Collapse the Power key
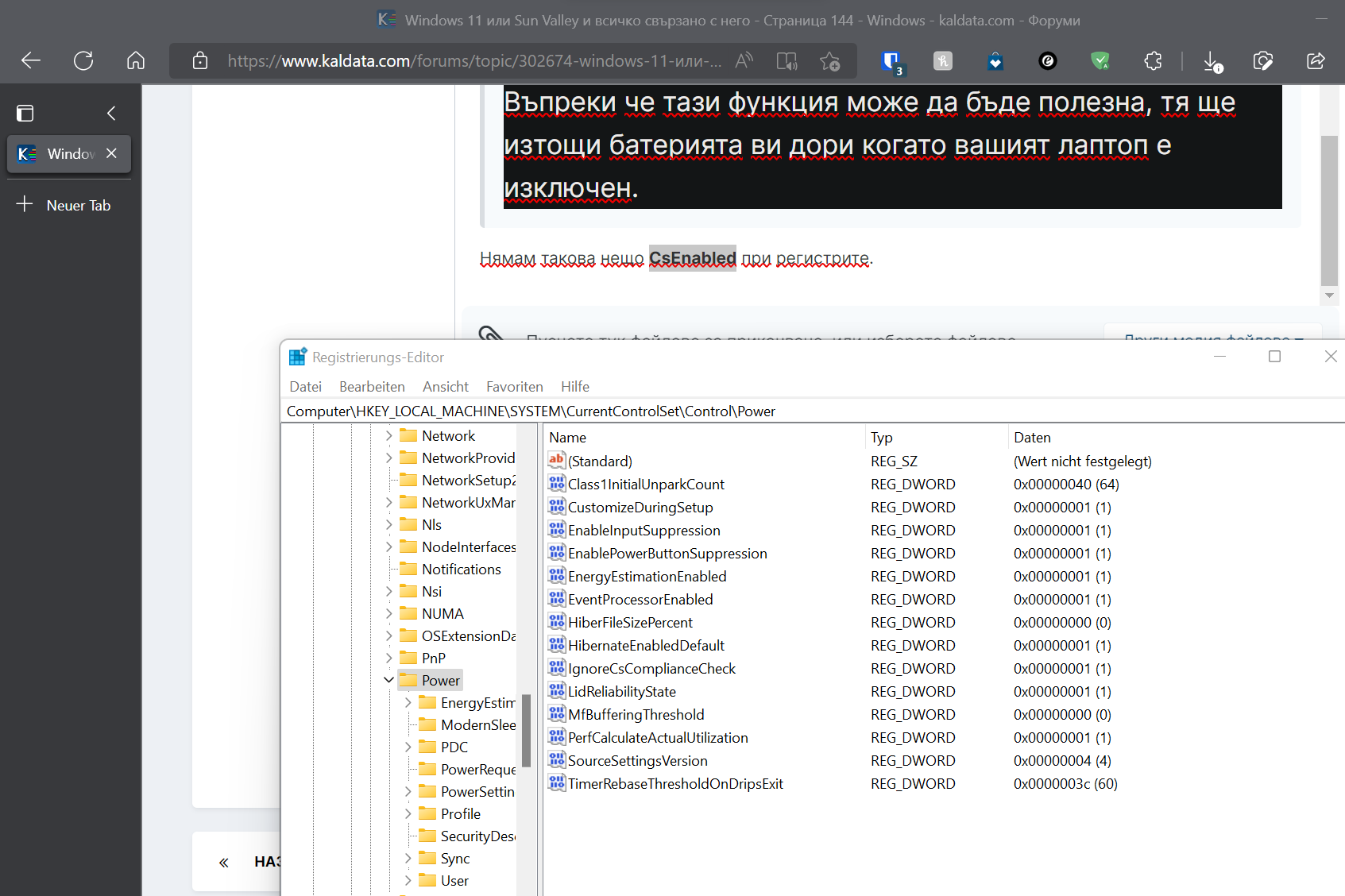 tap(388, 681)
